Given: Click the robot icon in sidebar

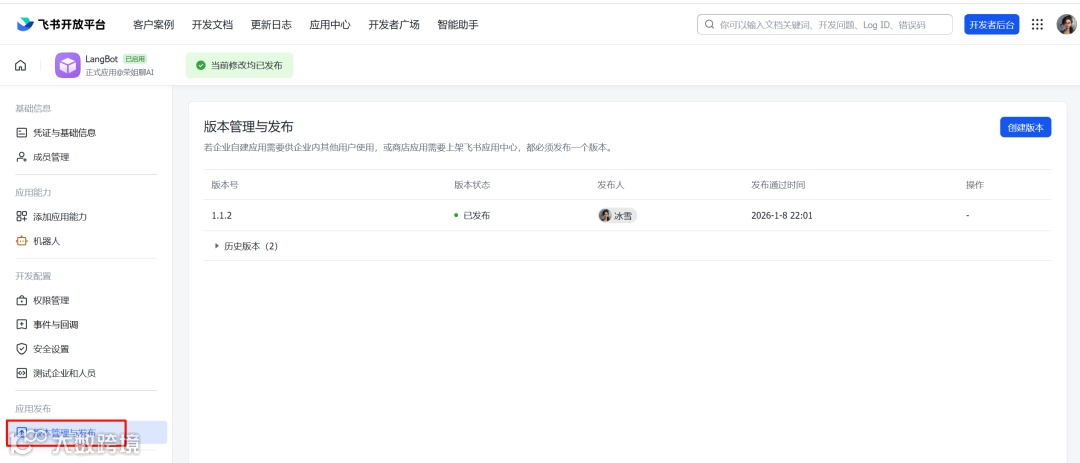Looking at the screenshot, I should click(x=21, y=241).
